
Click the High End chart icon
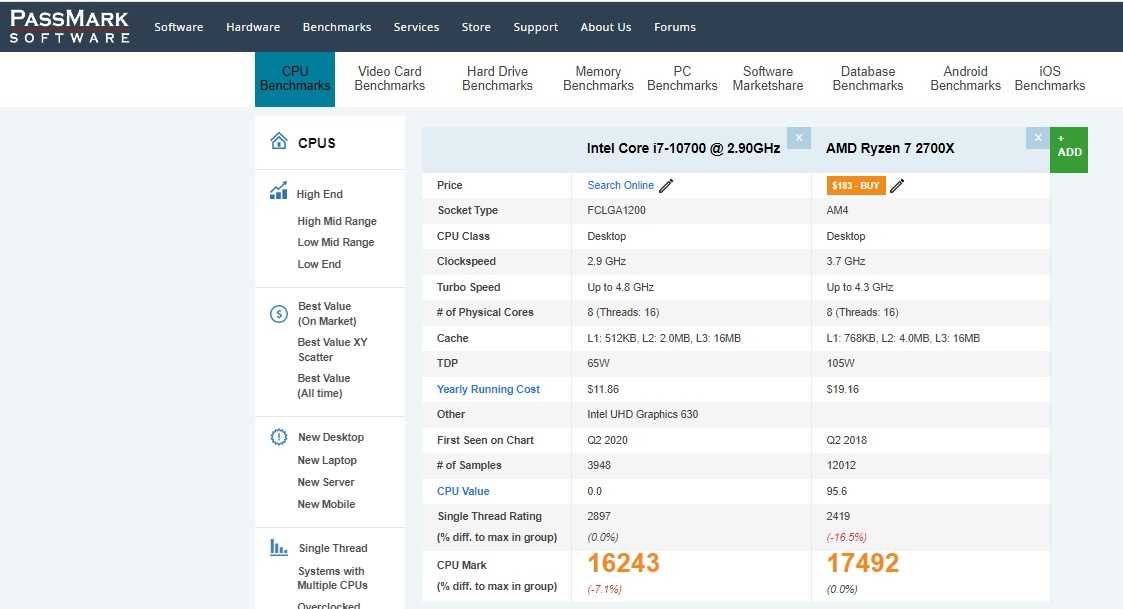(278, 191)
